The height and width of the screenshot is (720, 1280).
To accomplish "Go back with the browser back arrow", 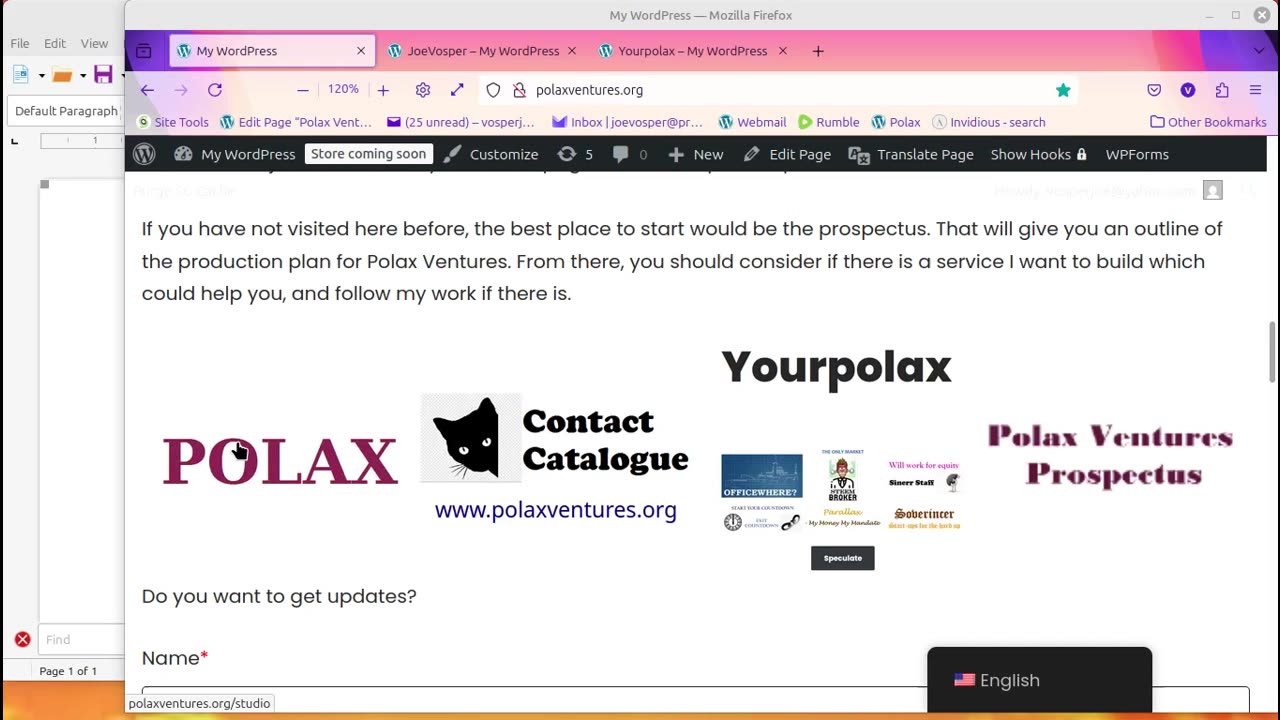I will coord(147,90).
